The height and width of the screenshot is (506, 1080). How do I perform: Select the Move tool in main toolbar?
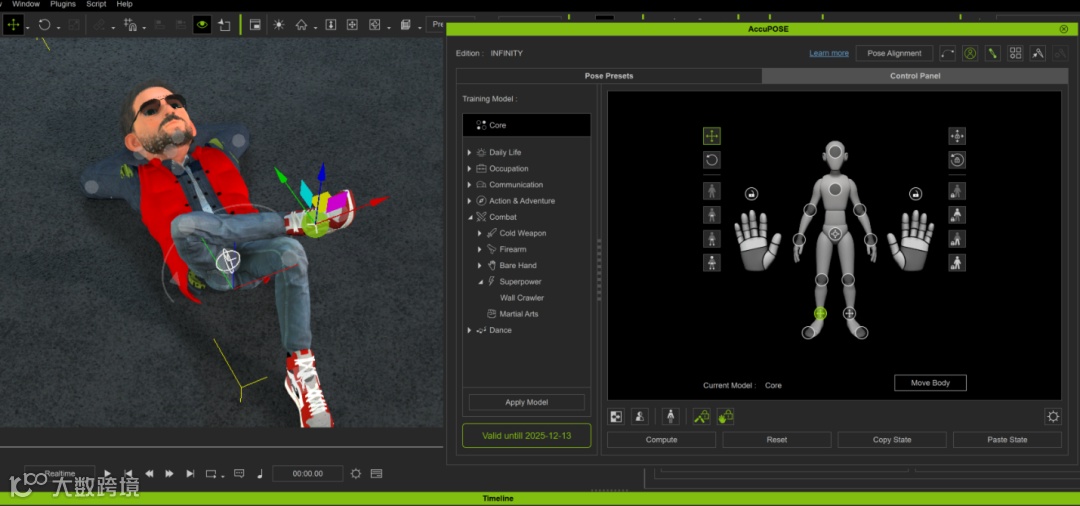[x=12, y=25]
